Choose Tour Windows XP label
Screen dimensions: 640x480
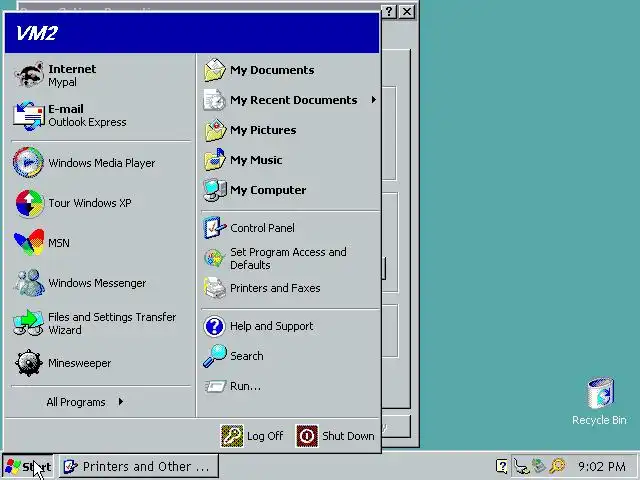click(90, 203)
